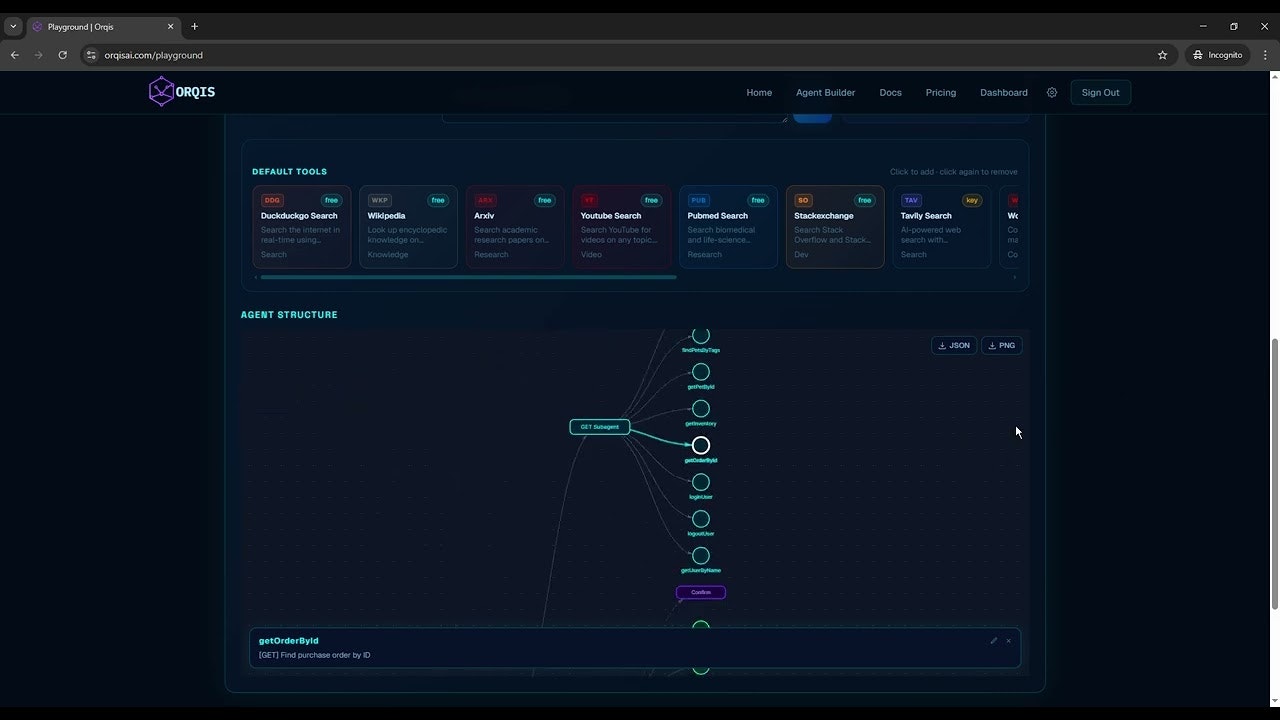The image size is (1280, 720).
Task: Click the free badge on Wikipedia card
Action: [x=438, y=200]
